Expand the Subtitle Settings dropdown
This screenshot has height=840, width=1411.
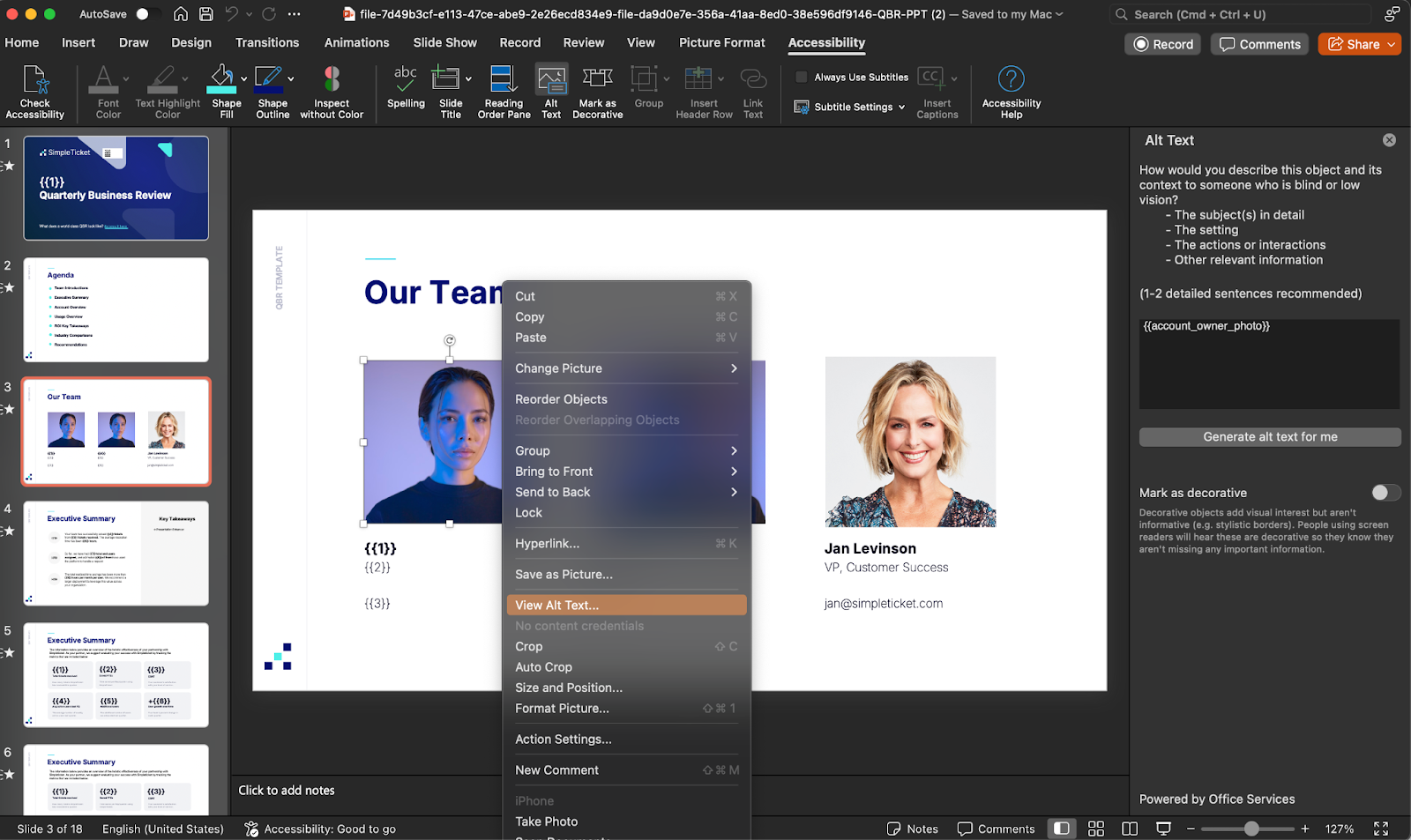(x=850, y=107)
